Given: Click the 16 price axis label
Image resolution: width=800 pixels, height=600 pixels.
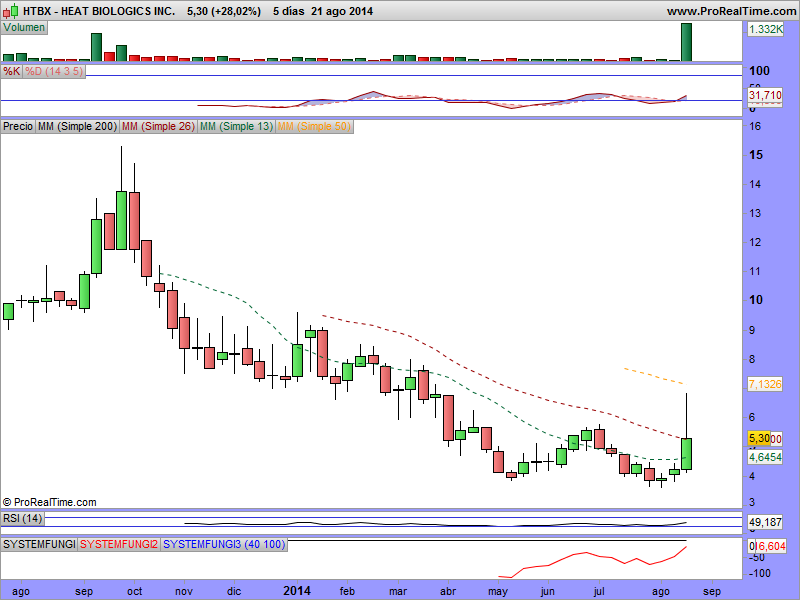Looking at the screenshot, I should pos(755,126).
